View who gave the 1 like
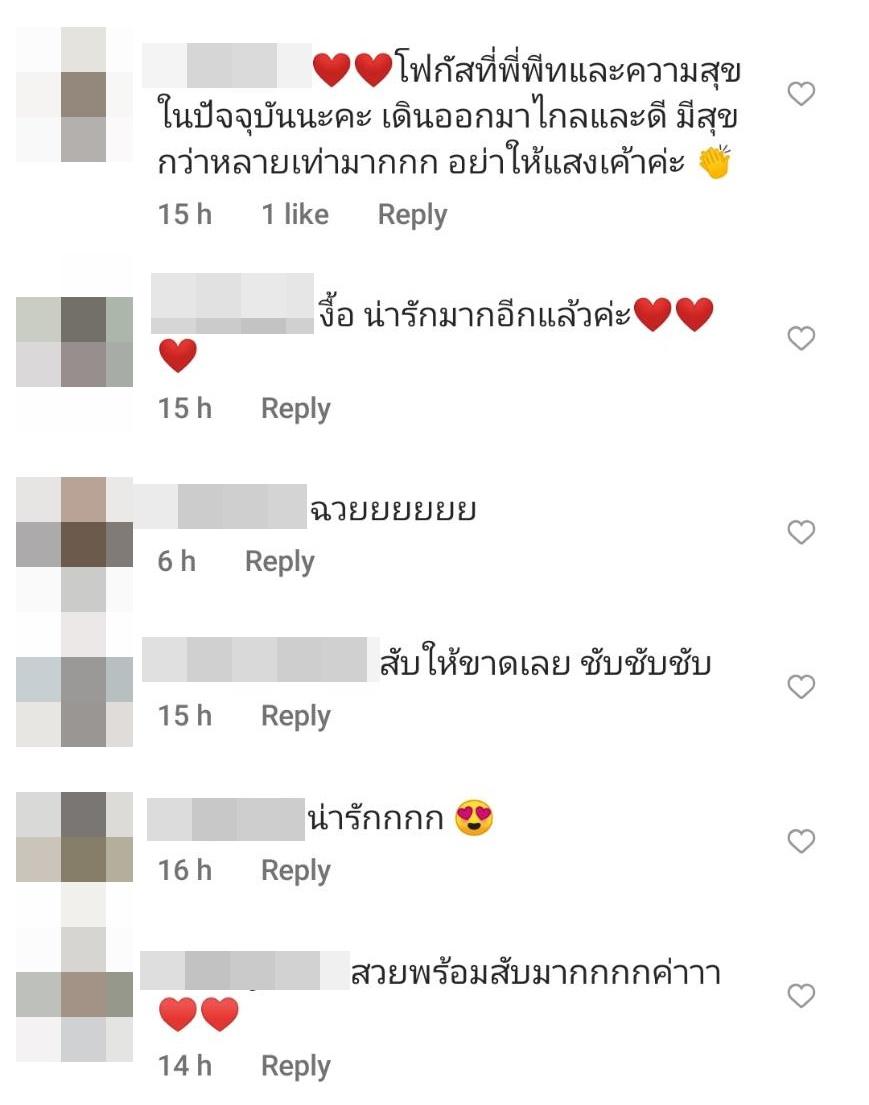The height and width of the screenshot is (1105, 869). point(295,214)
